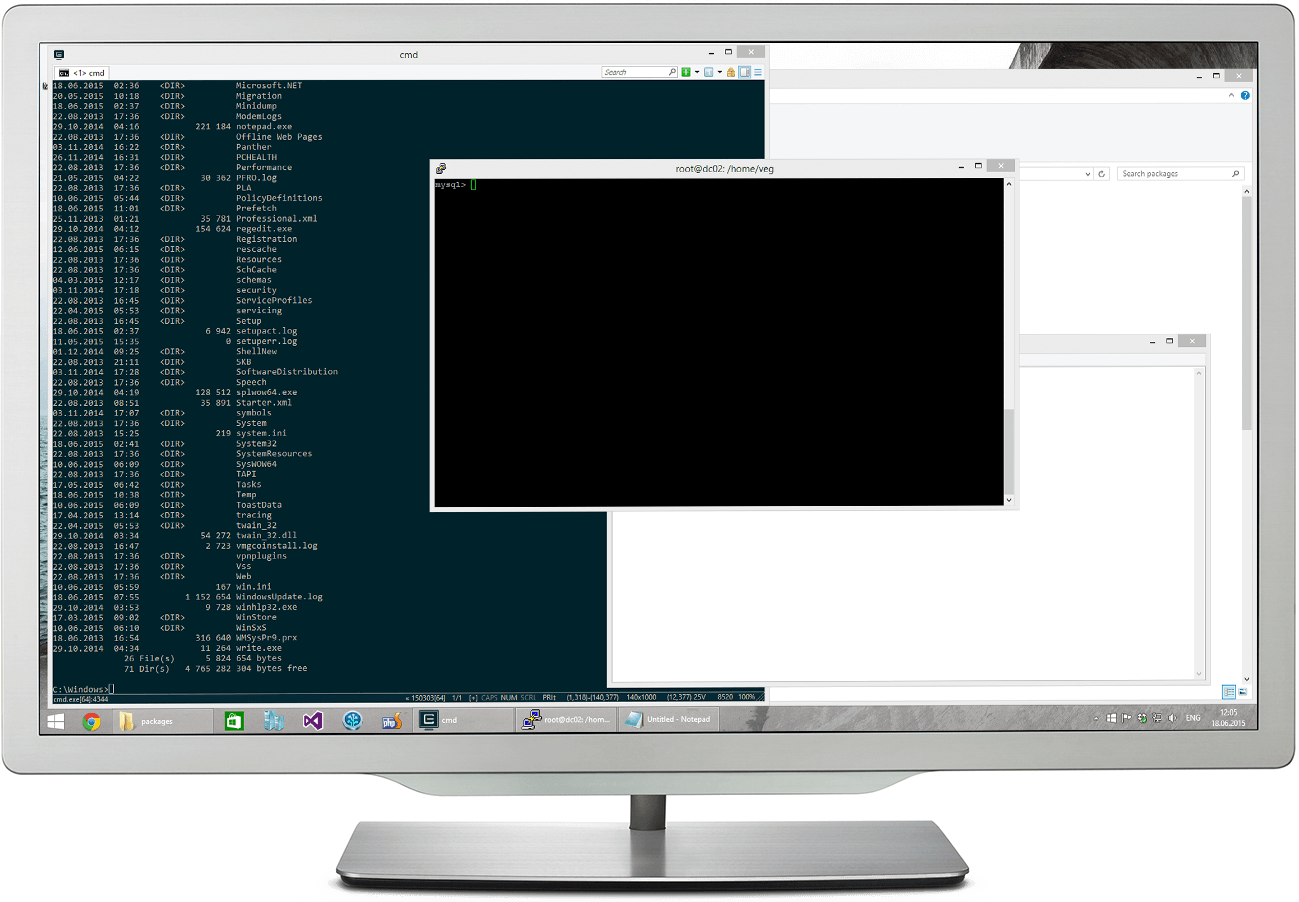1299x902 pixels.
Task: Click the 'root@dc02: /home/veg' title bar
Action: pos(724,169)
